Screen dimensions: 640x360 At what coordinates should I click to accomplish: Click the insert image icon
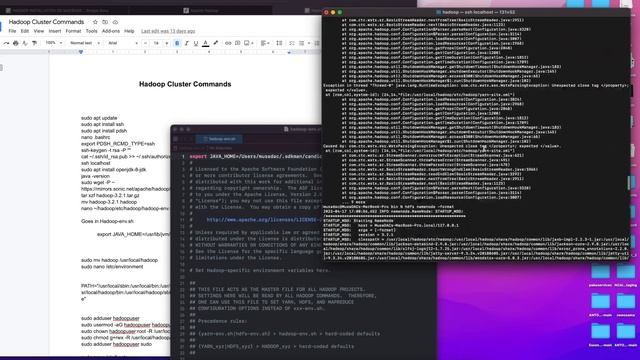click(247, 43)
